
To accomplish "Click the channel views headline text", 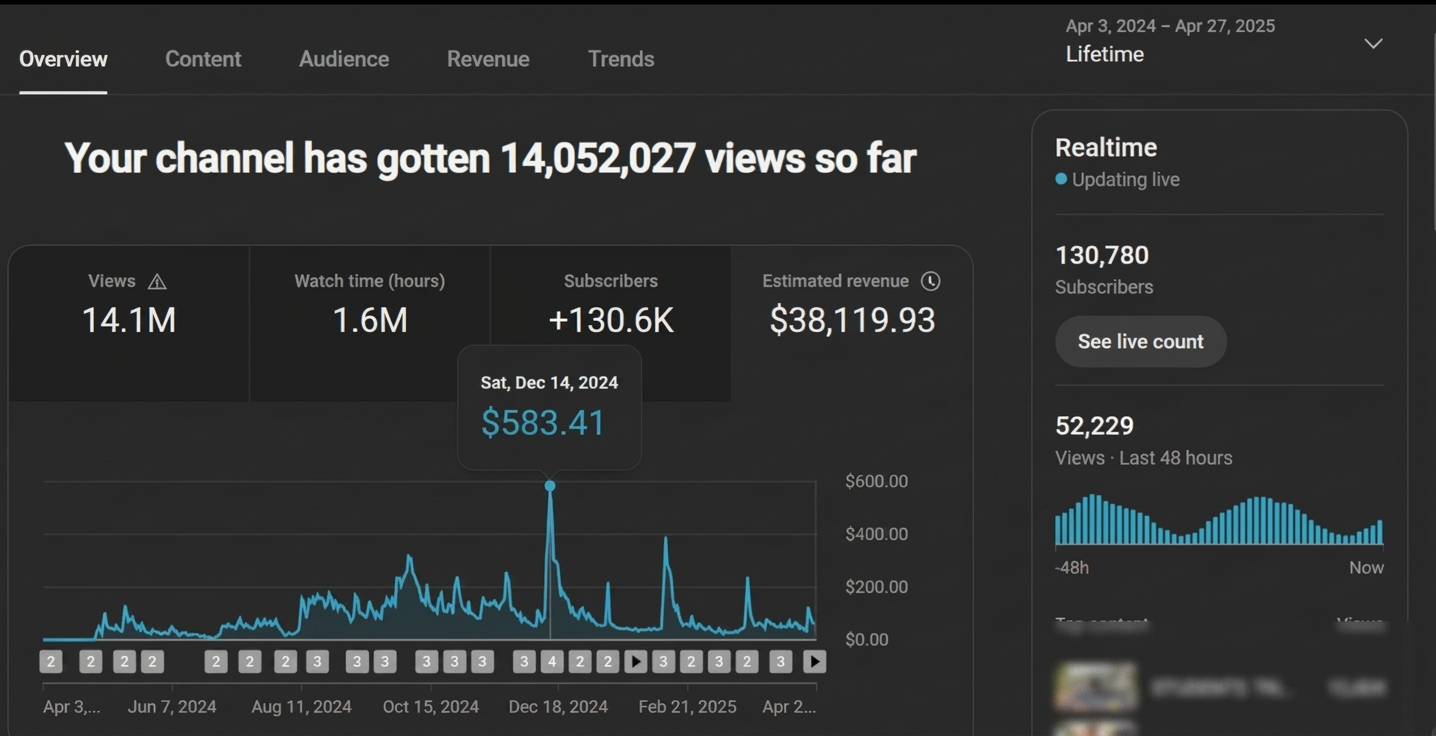I will pyautogui.click(x=490, y=158).
